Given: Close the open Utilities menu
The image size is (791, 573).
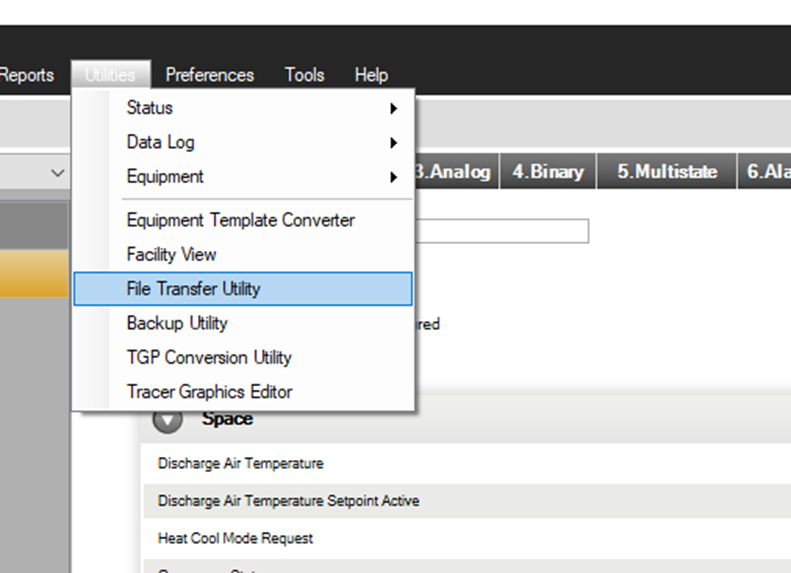Looking at the screenshot, I should pos(110,75).
